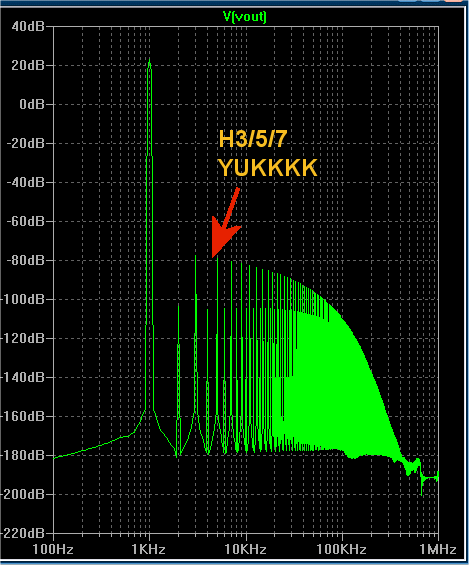This screenshot has width=469, height=565.
Task: Click the 1MHz frequency axis label
Action: pyautogui.click(x=438, y=550)
